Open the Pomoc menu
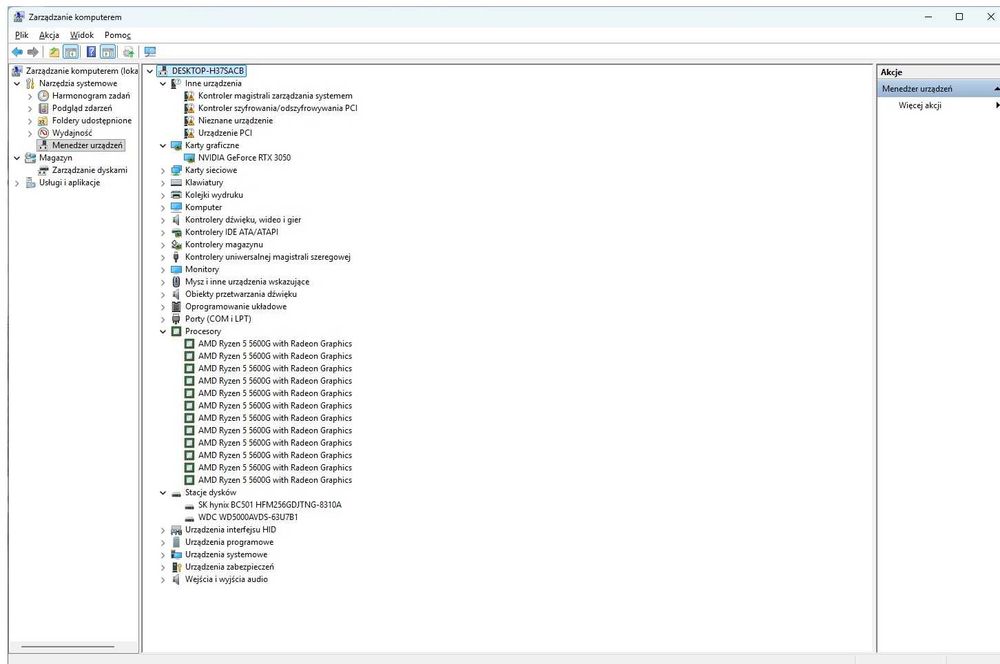This screenshot has height=664, width=1000. pyautogui.click(x=117, y=35)
